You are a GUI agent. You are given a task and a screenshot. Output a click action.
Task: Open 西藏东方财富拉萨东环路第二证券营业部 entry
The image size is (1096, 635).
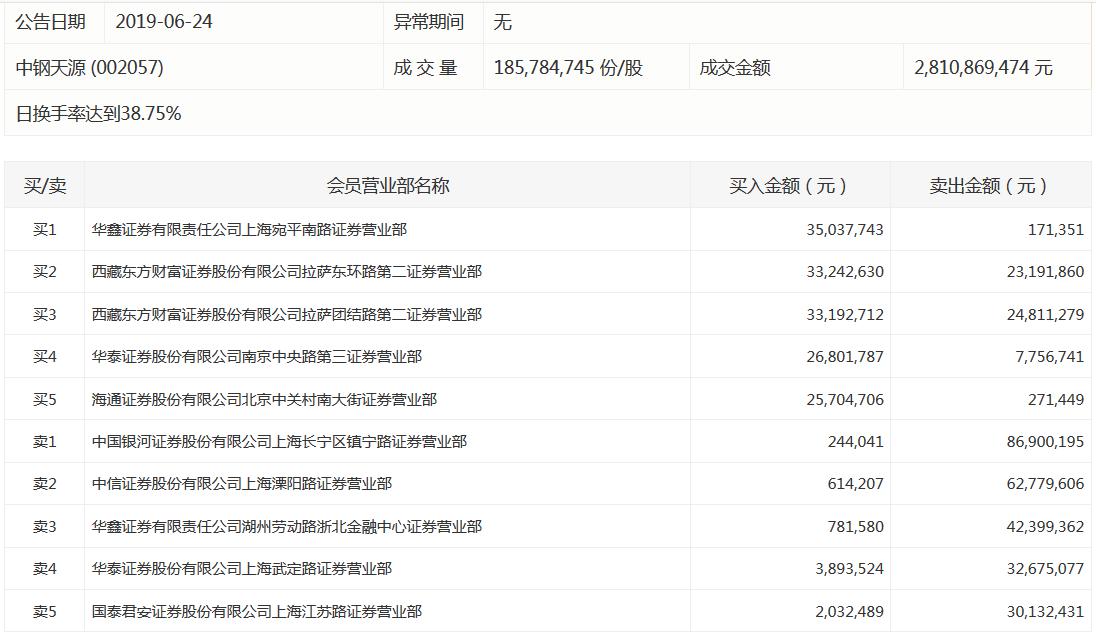click(286, 272)
